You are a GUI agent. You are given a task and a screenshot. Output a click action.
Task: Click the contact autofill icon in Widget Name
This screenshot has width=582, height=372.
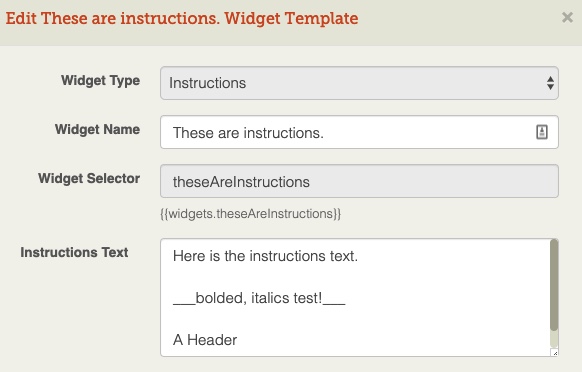coord(542,132)
